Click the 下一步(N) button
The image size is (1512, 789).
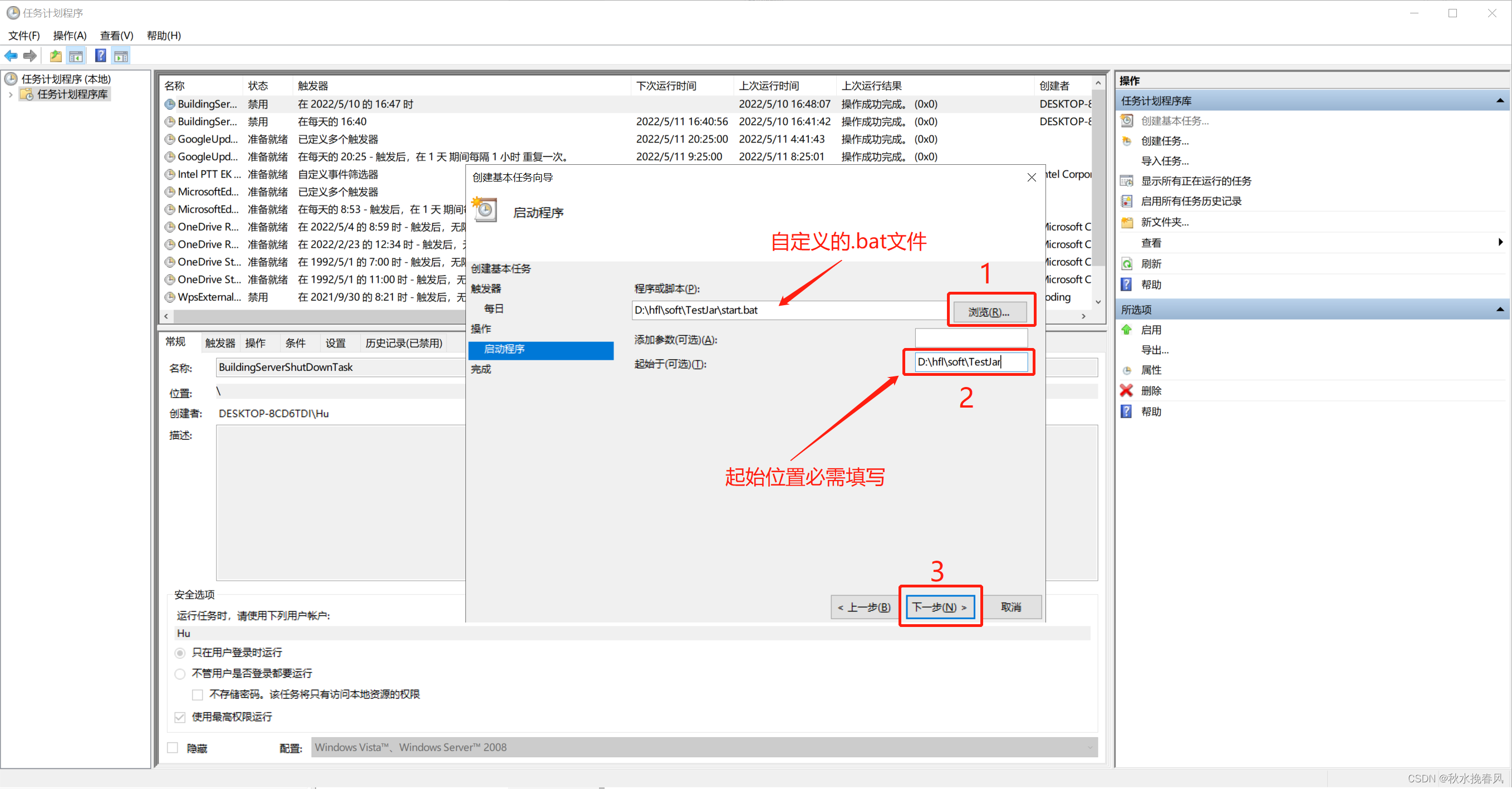(940, 607)
